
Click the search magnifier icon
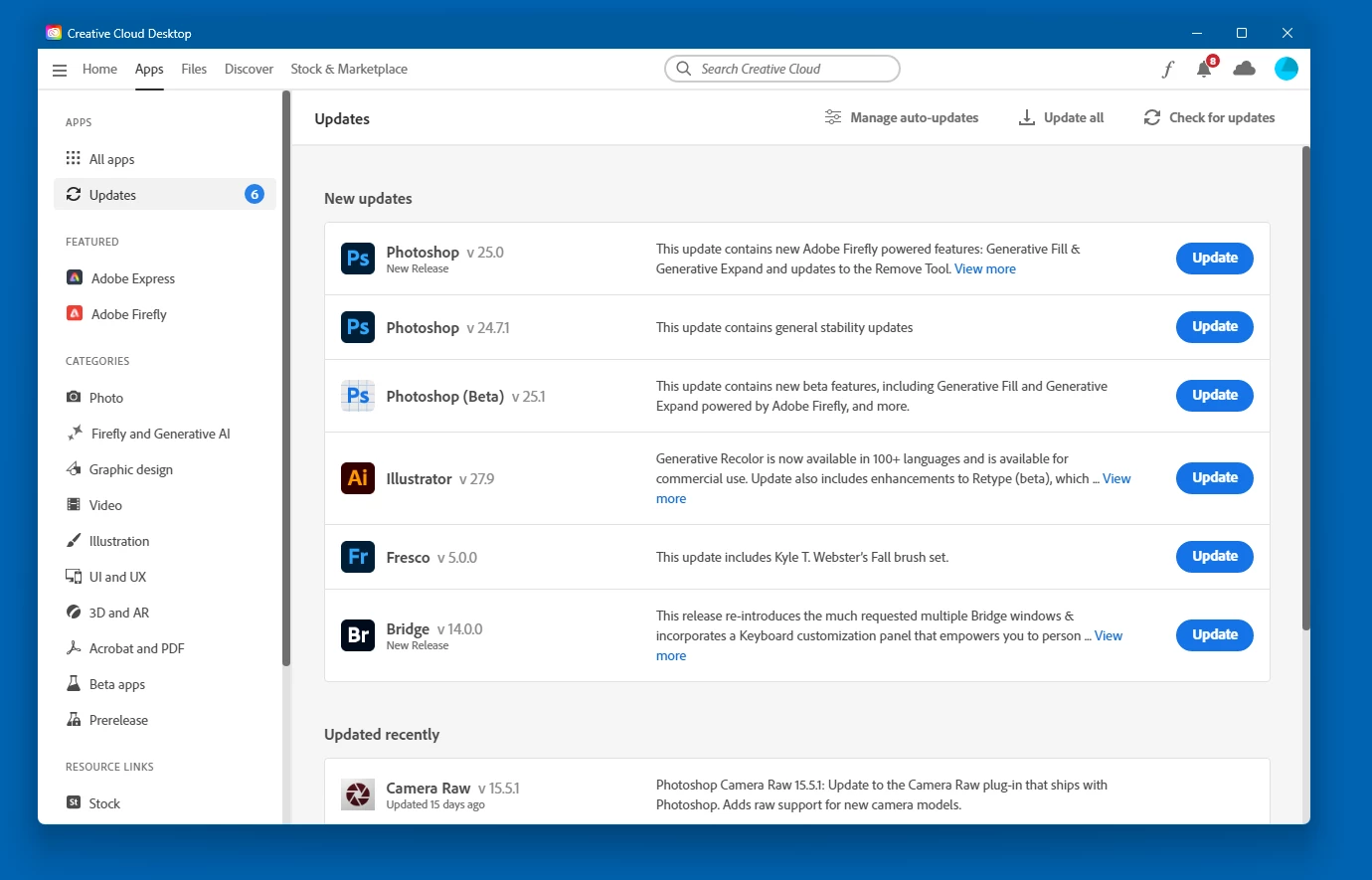[x=683, y=69]
